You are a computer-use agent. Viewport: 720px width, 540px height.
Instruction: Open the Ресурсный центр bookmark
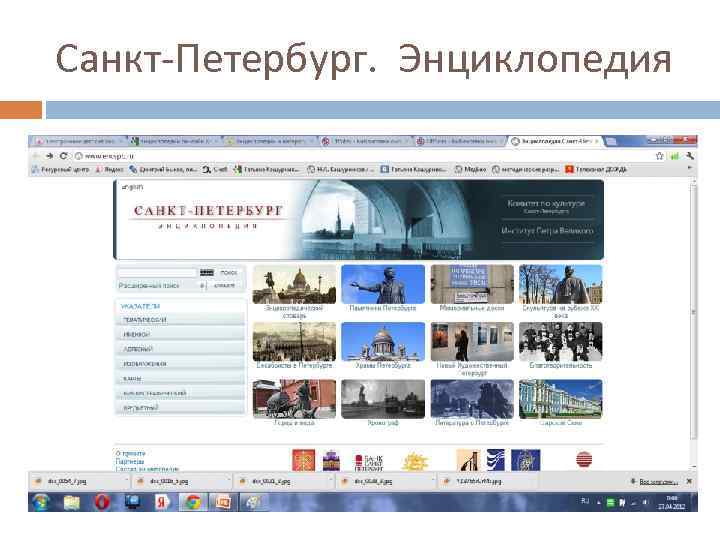(x=61, y=169)
